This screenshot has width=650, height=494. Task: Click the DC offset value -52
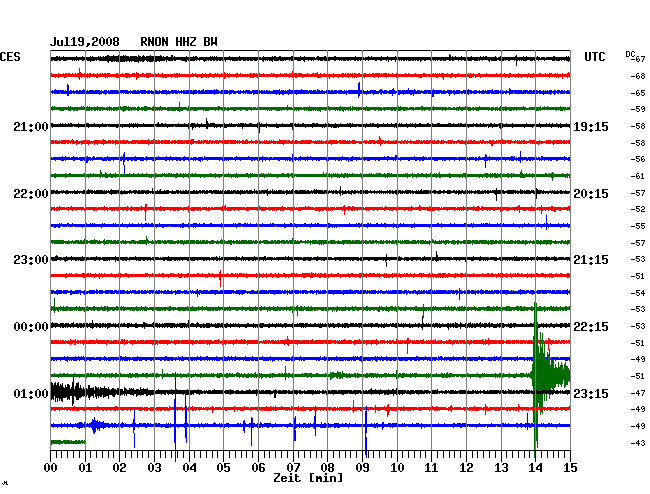tap(638, 209)
